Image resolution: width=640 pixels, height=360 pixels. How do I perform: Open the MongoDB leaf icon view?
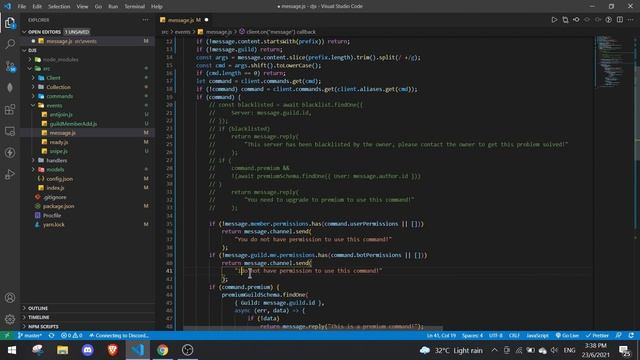point(10,87)
